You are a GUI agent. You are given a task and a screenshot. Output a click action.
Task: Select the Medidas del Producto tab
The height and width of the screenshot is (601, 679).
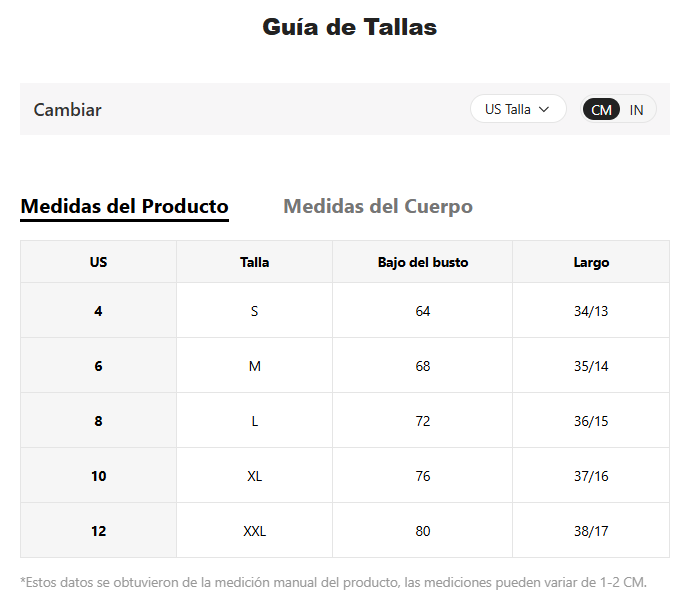[124, 206]
